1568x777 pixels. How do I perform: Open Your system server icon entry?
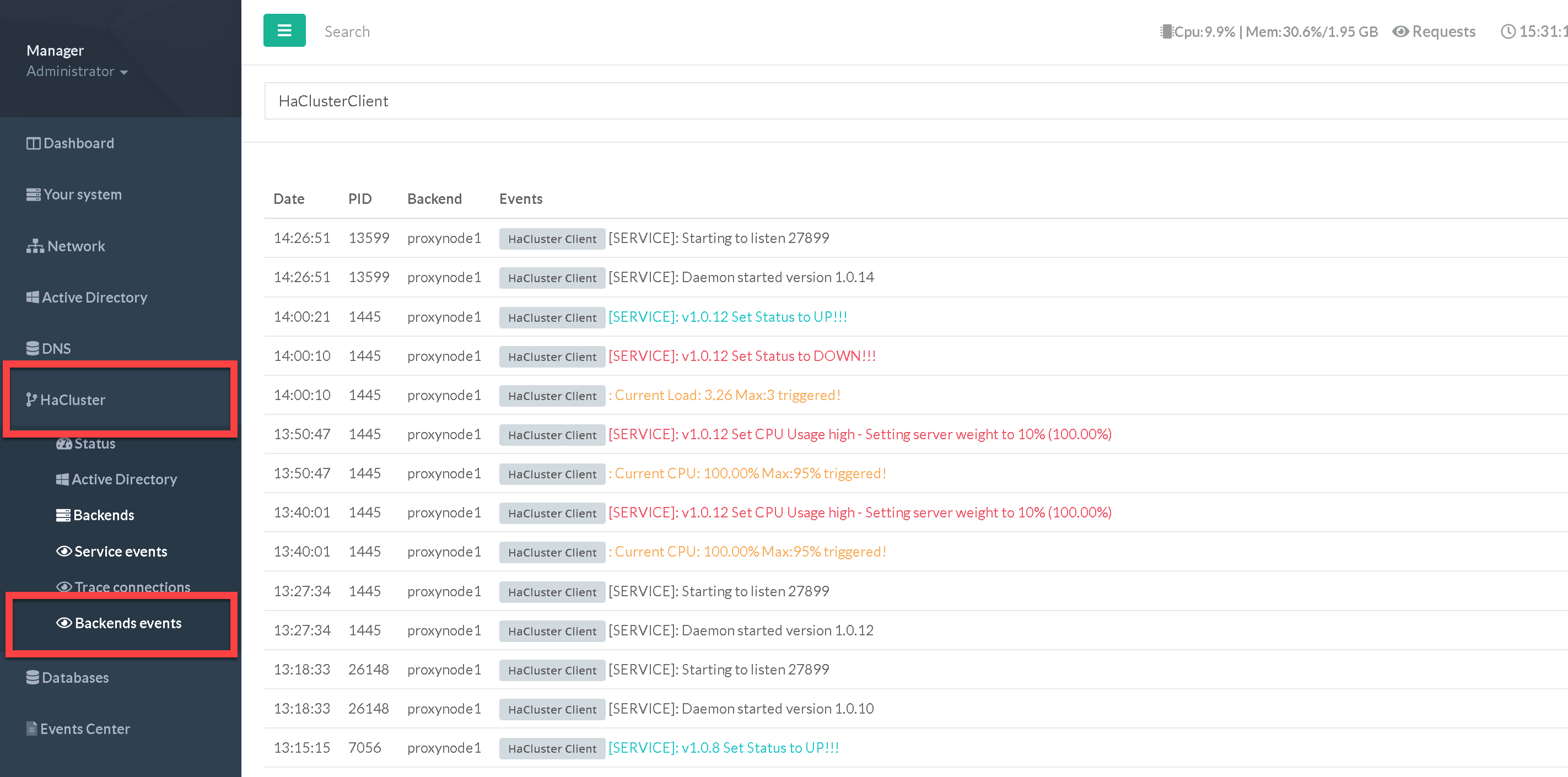tap(34, 195)
